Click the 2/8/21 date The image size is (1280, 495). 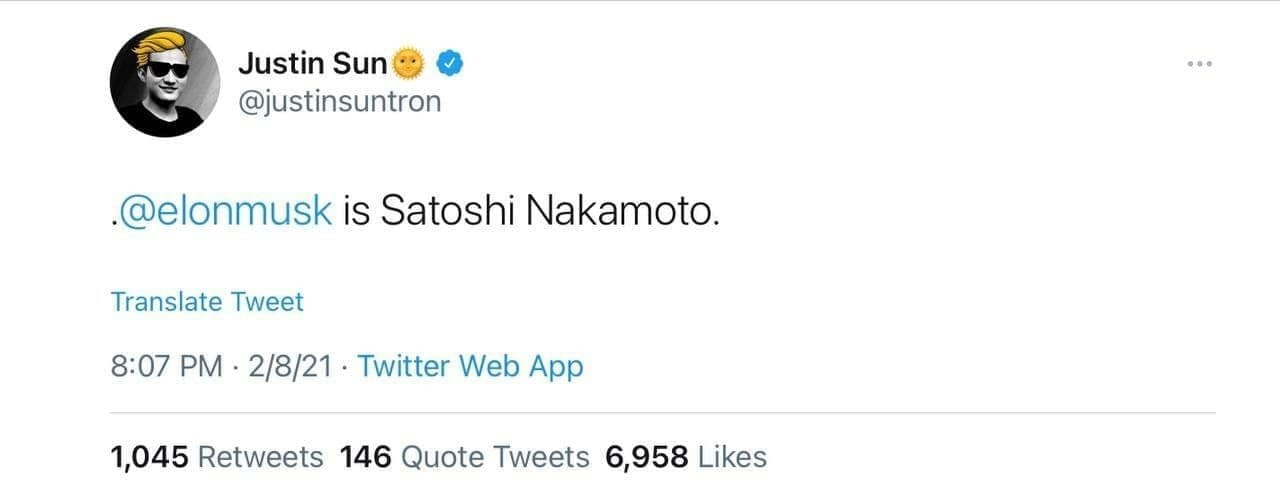pos(288,366)
